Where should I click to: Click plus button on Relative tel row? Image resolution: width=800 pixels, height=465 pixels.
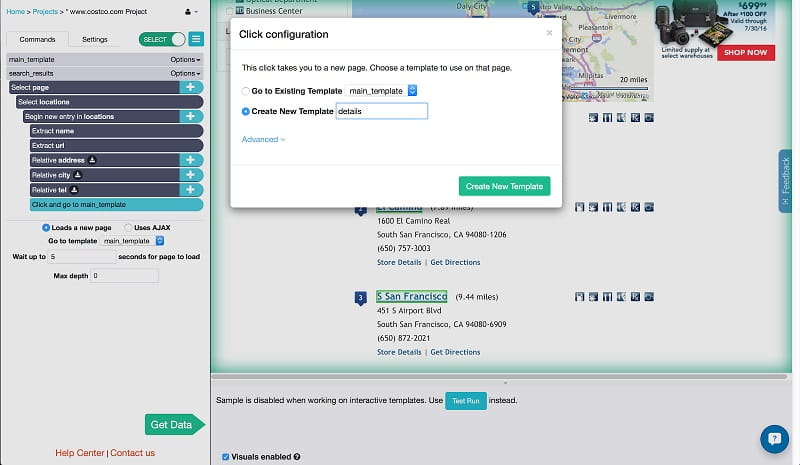191,190
